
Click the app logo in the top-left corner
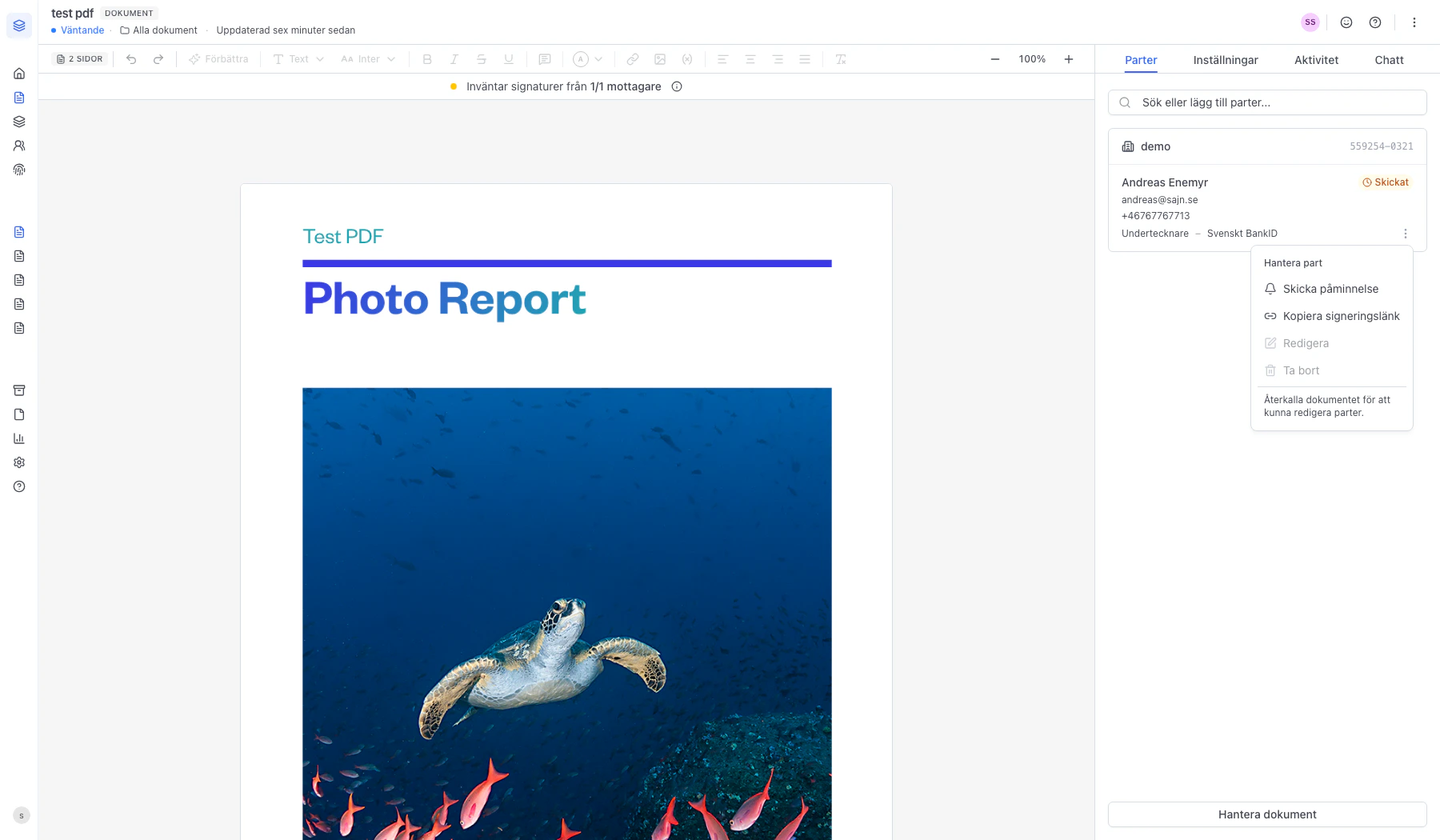[19, 26]
